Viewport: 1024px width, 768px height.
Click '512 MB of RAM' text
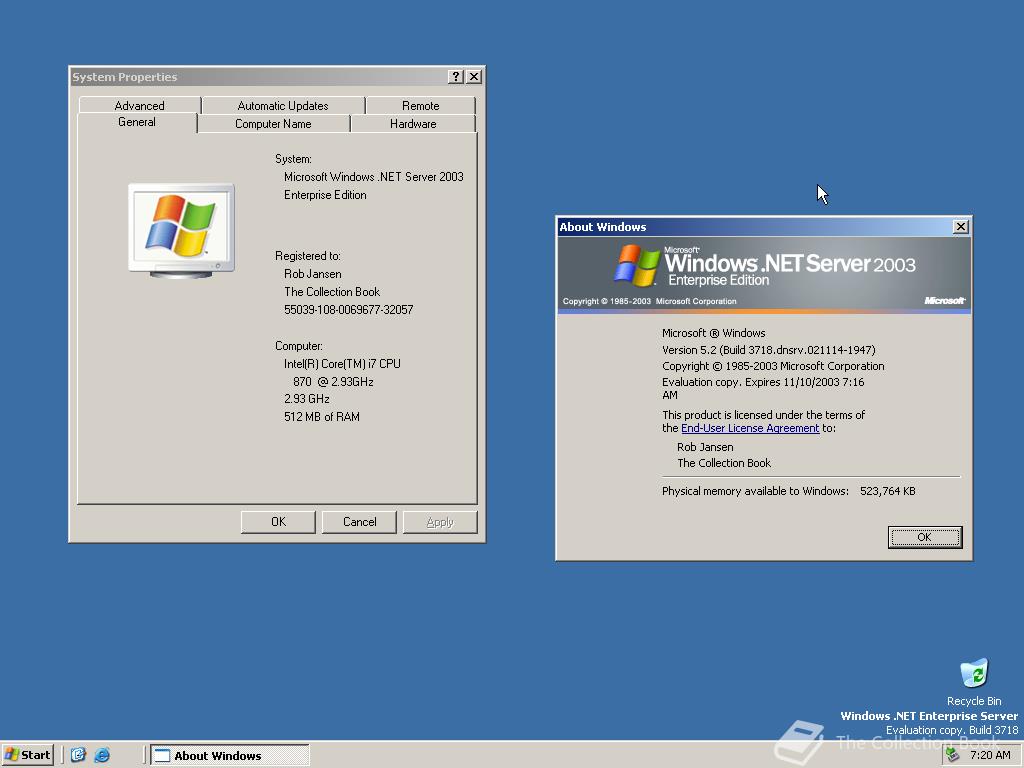tap(321, 417)
